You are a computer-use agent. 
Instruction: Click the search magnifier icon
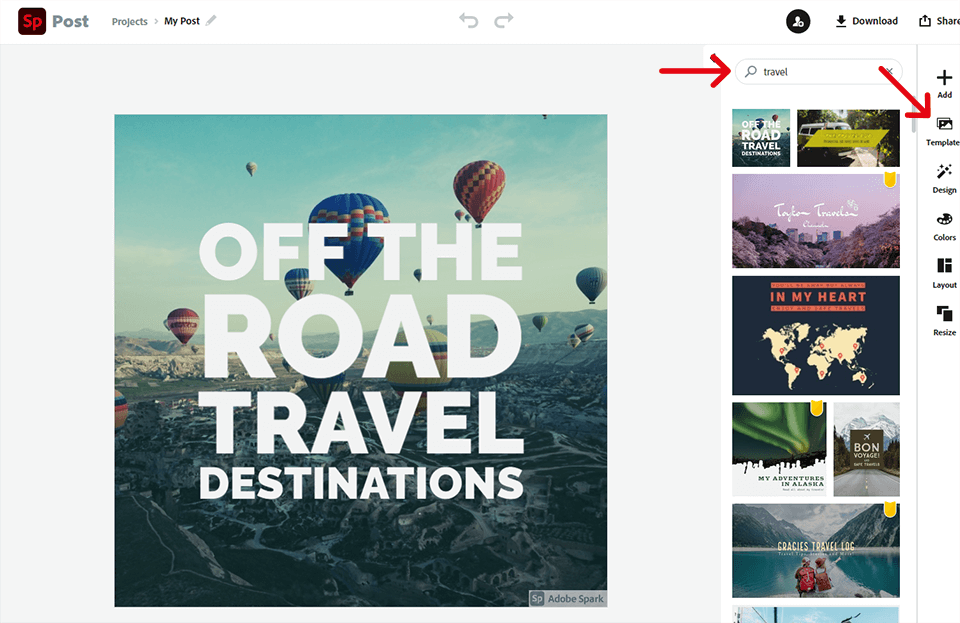(x=751, y=72)
